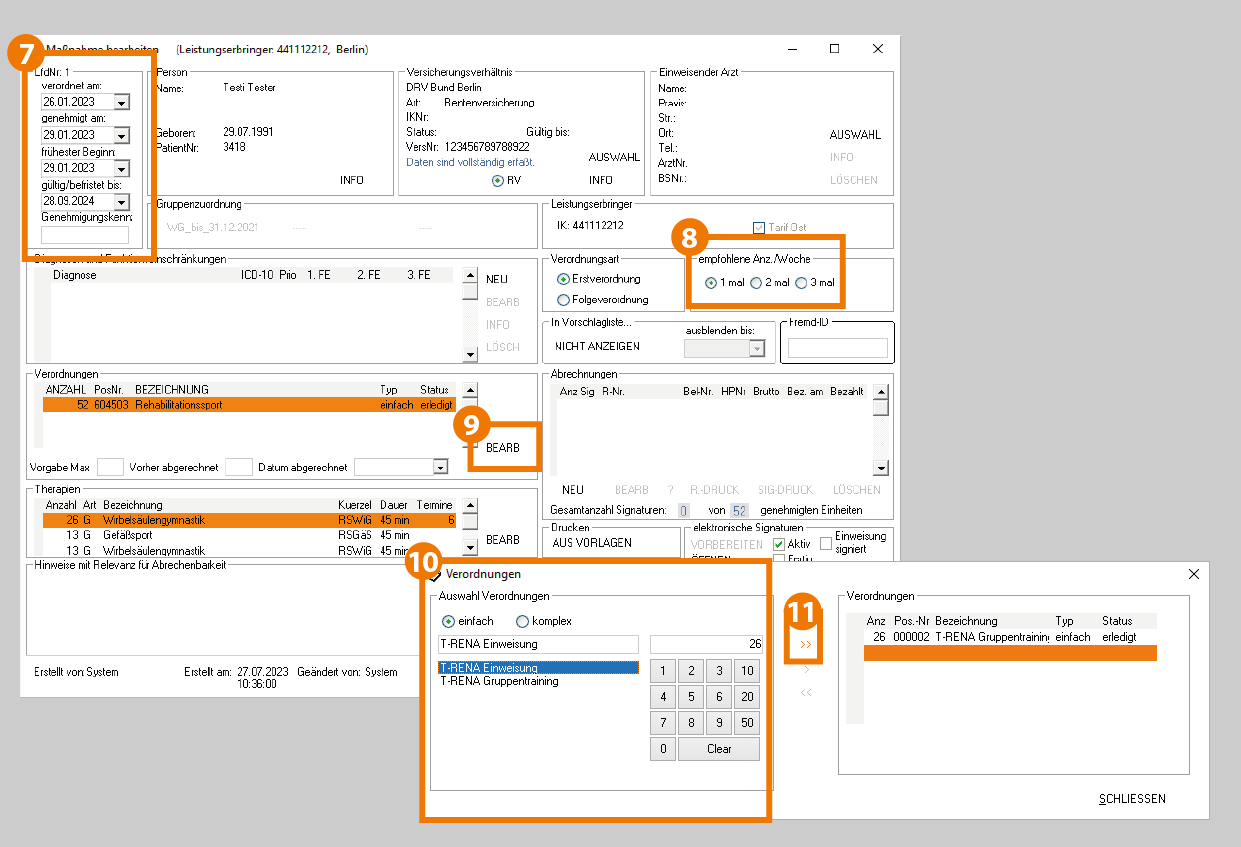Select 'T-RENA Gruppentraining' in the list
Screen dimensions: 1241x847
click(499, 681)
